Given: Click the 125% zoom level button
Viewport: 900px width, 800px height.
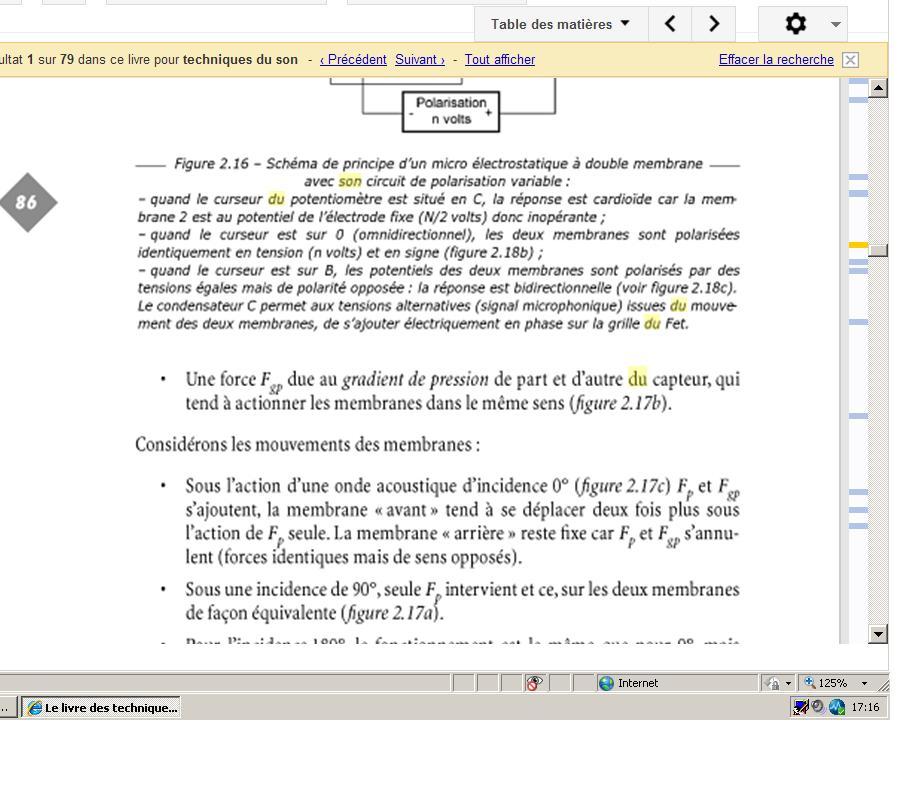Looking at the screenshot, I should (826, 683).
